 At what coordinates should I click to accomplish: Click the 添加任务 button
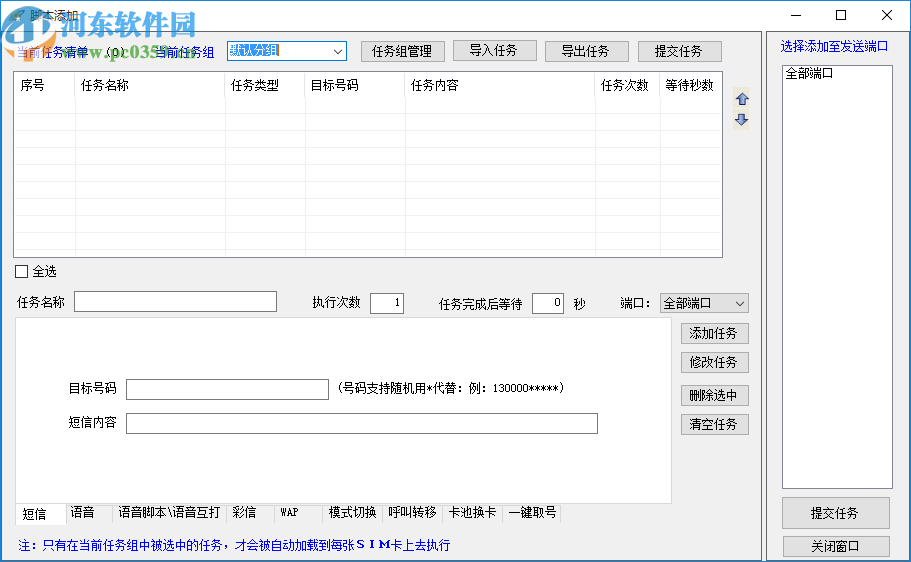point(714,334)
